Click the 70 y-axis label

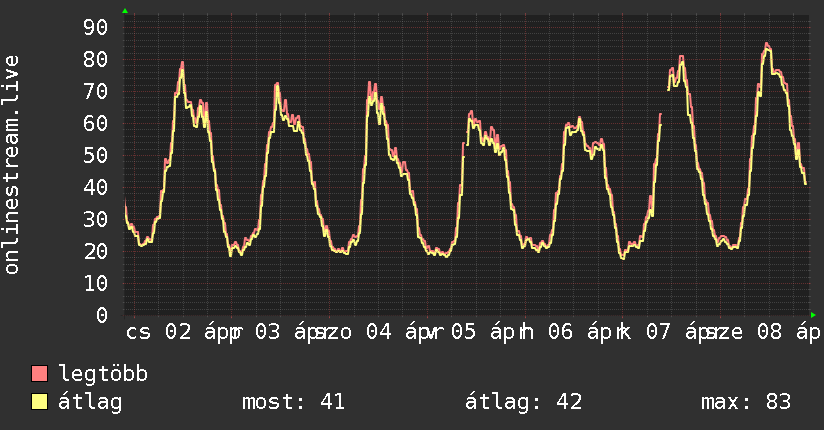pyautogui.click(x=95, y=91)
